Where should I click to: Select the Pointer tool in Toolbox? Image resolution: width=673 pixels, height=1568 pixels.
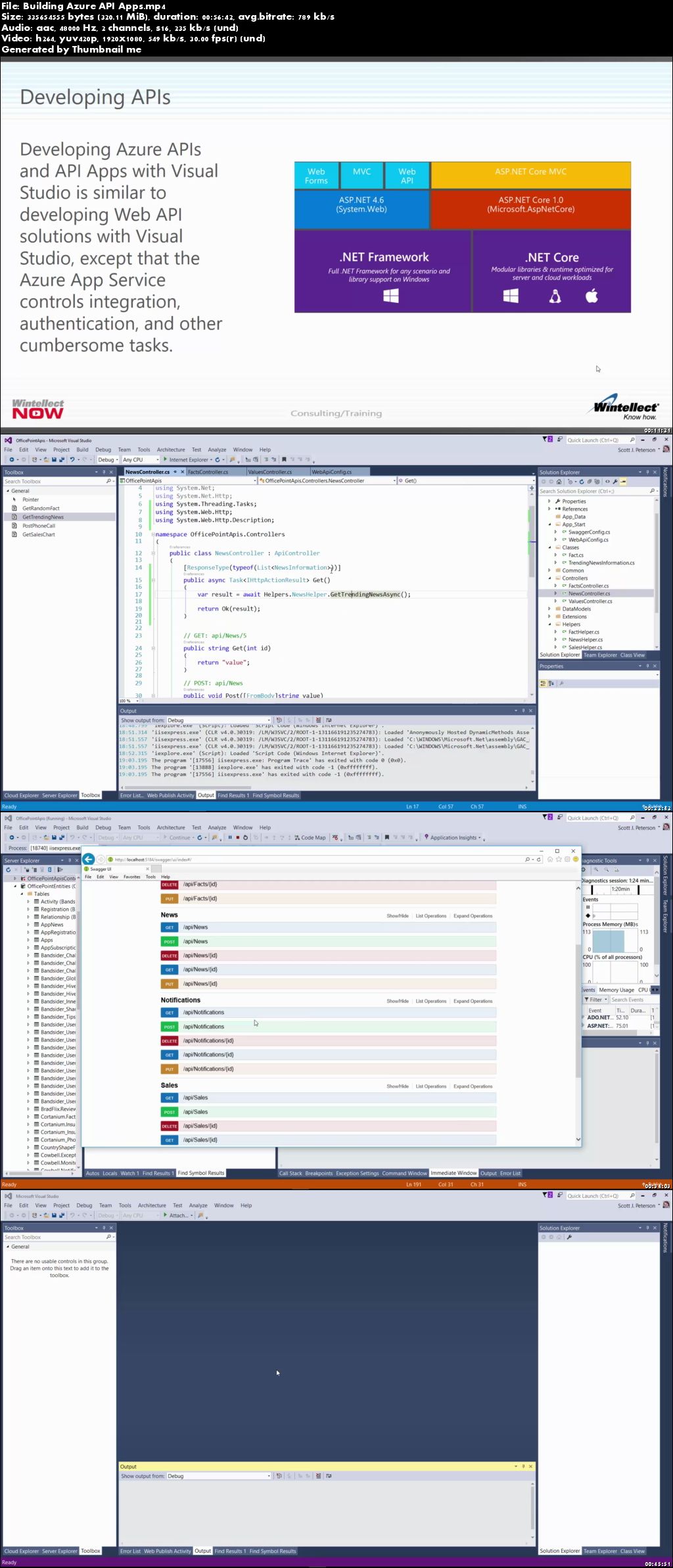click(30, 499)
